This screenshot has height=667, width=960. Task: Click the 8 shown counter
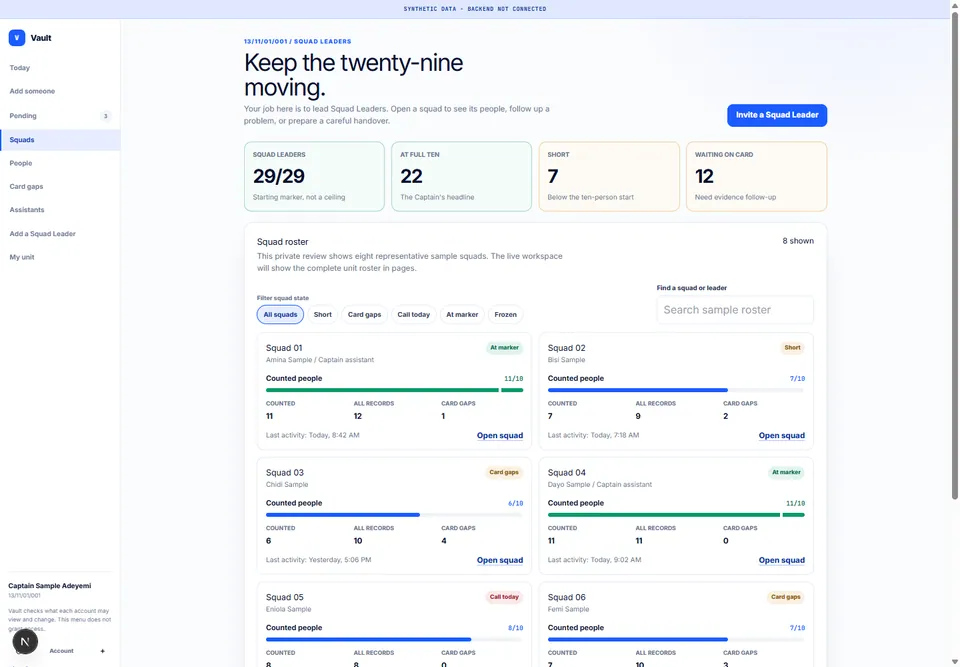(798, 241)
